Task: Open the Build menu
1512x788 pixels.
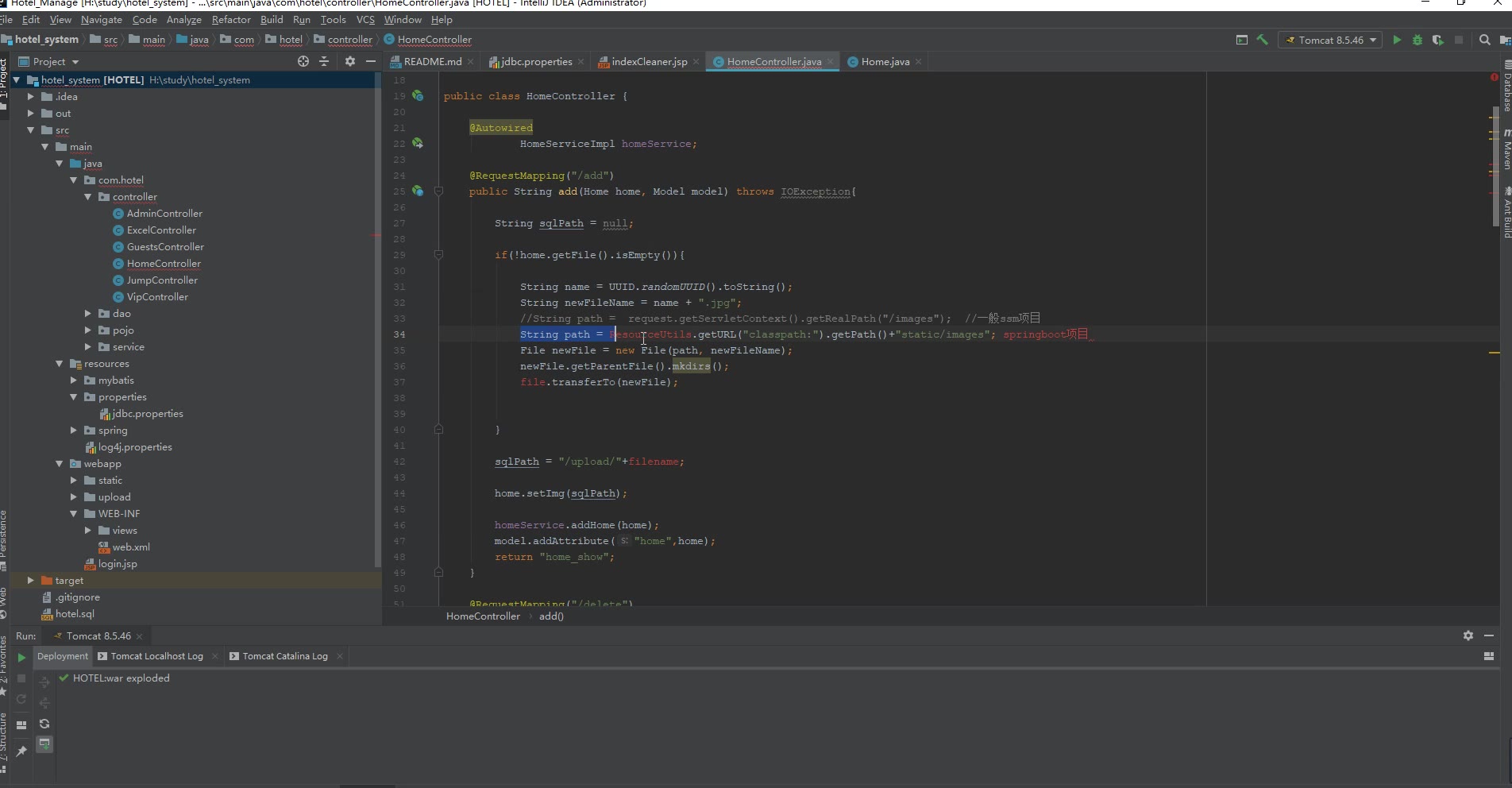Action: pos(272,19)
